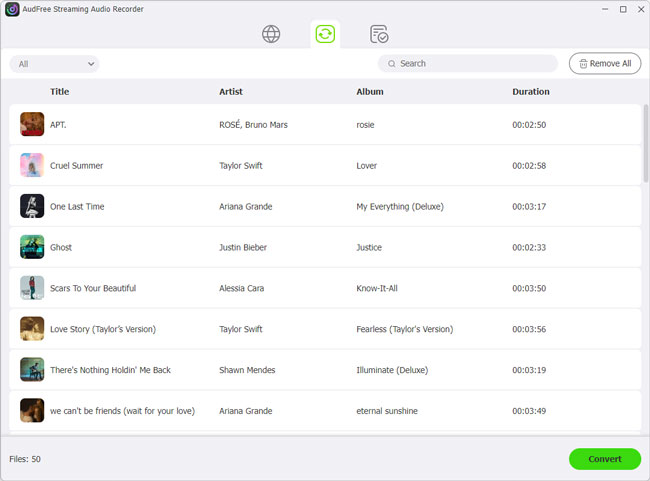Open the All filter dropdown
The width and height of the screenshot is (650, 481).
pos(54,64)
